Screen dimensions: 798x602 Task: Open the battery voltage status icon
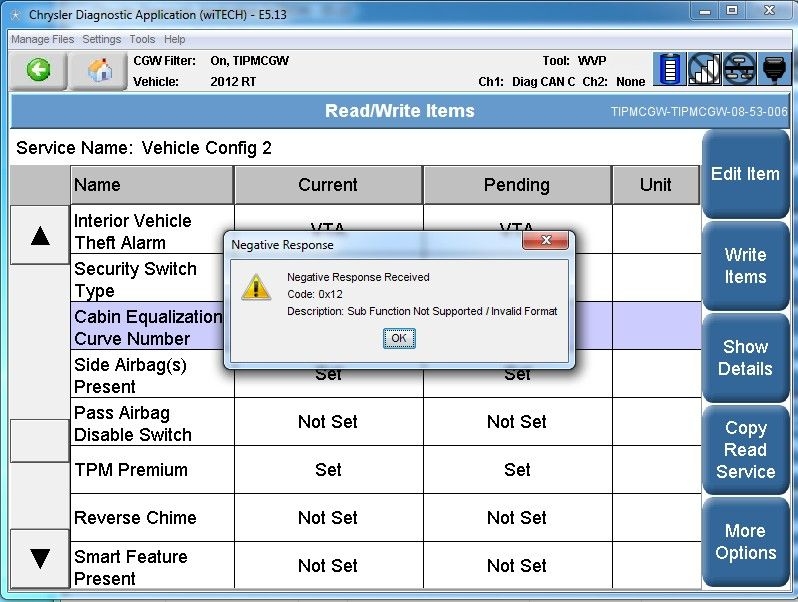[670, 69]
